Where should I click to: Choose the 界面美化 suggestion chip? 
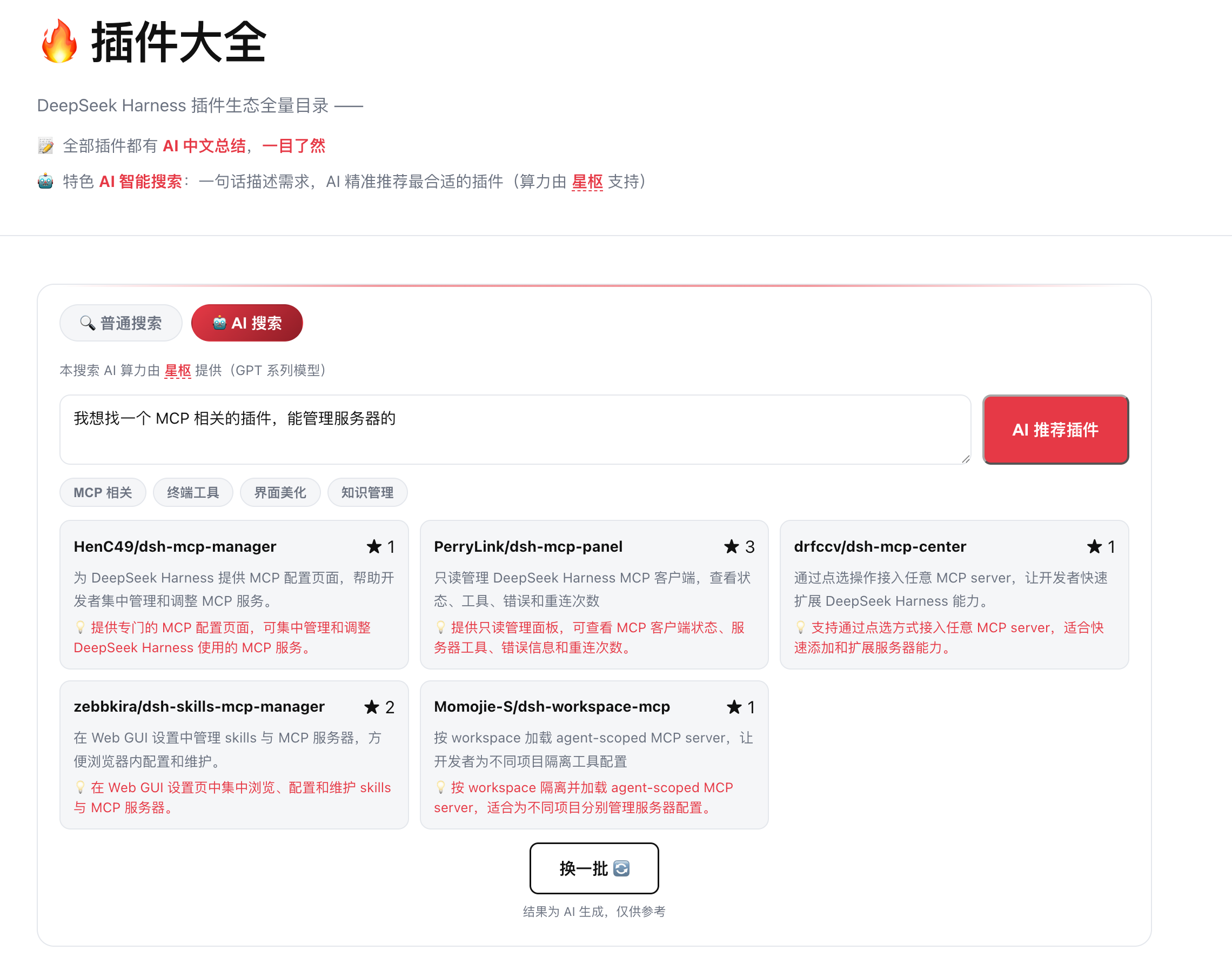point(280,492)
